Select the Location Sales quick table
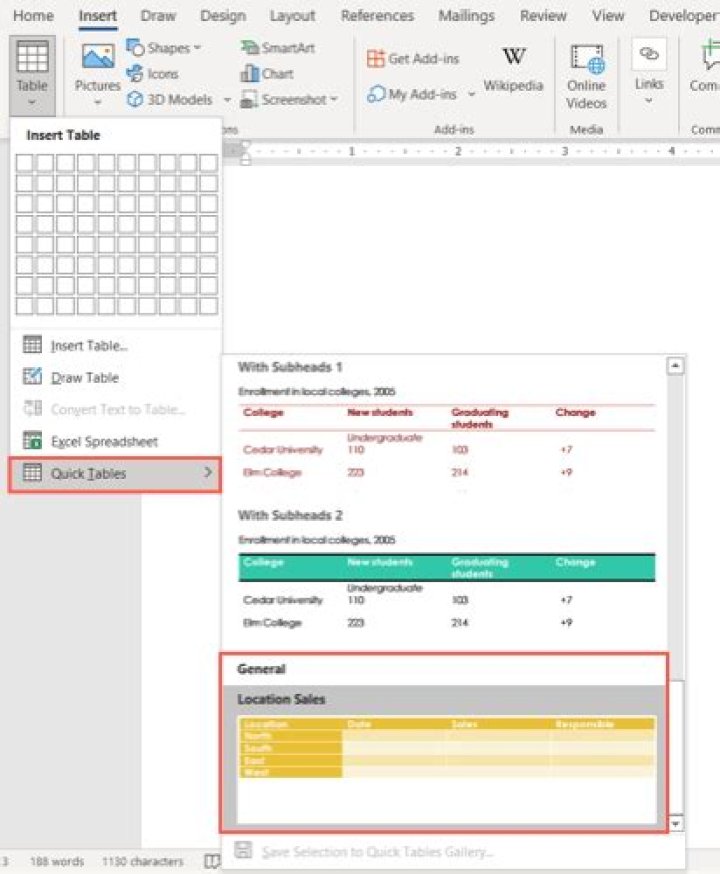This screenshot has height=874, width=720. [x=445, y=756]
